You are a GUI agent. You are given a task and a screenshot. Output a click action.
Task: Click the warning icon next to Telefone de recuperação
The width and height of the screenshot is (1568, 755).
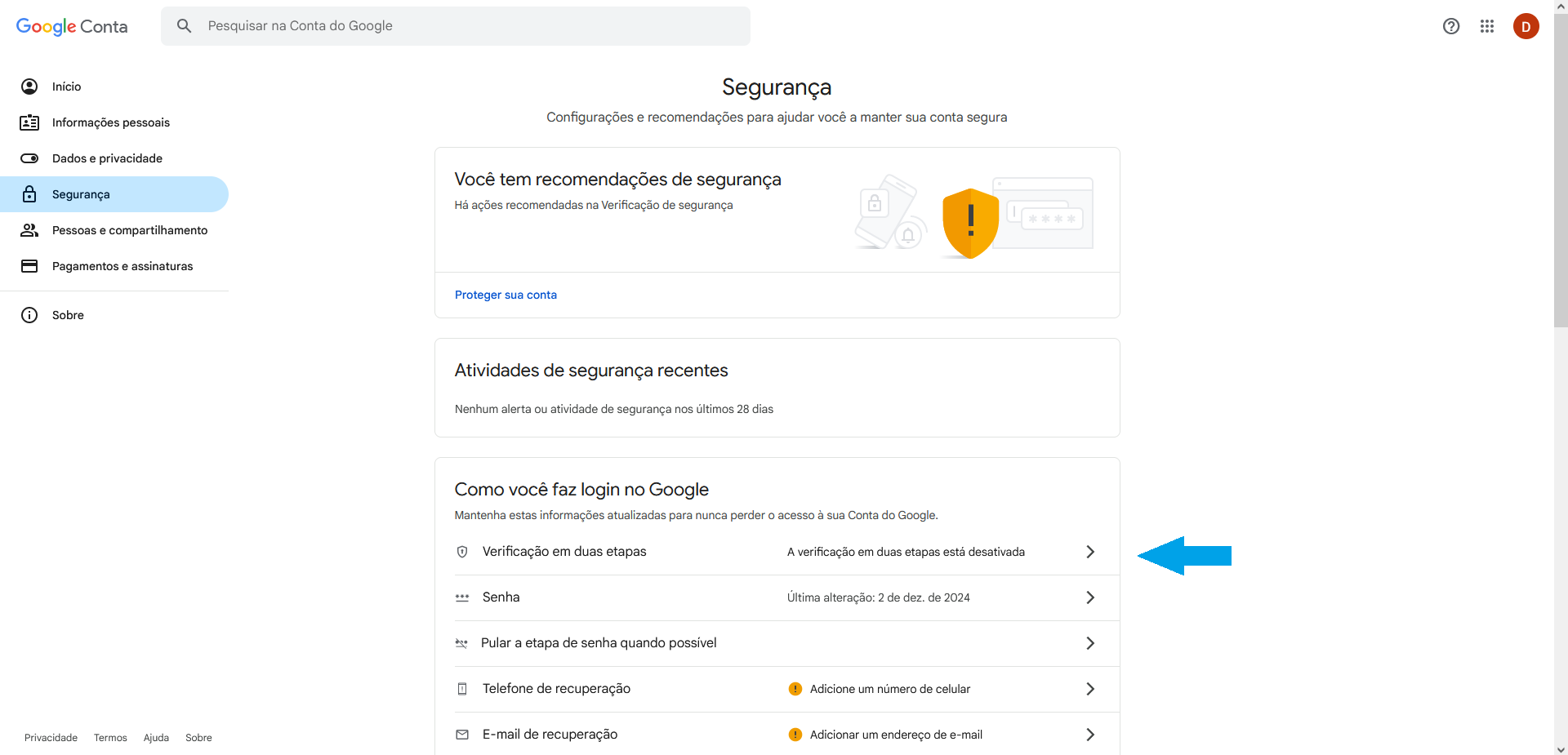point(794,689)
